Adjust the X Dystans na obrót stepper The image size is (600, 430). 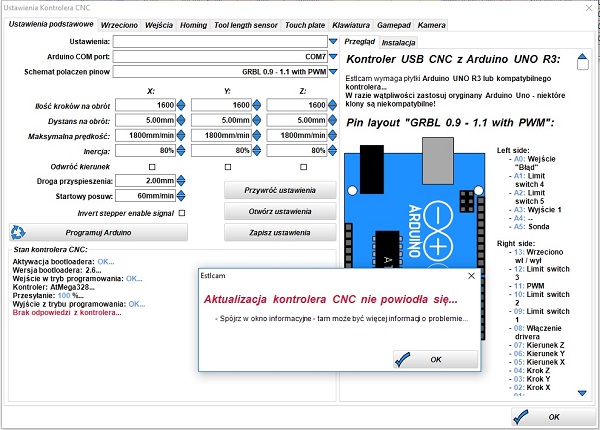tap(181, 120)
